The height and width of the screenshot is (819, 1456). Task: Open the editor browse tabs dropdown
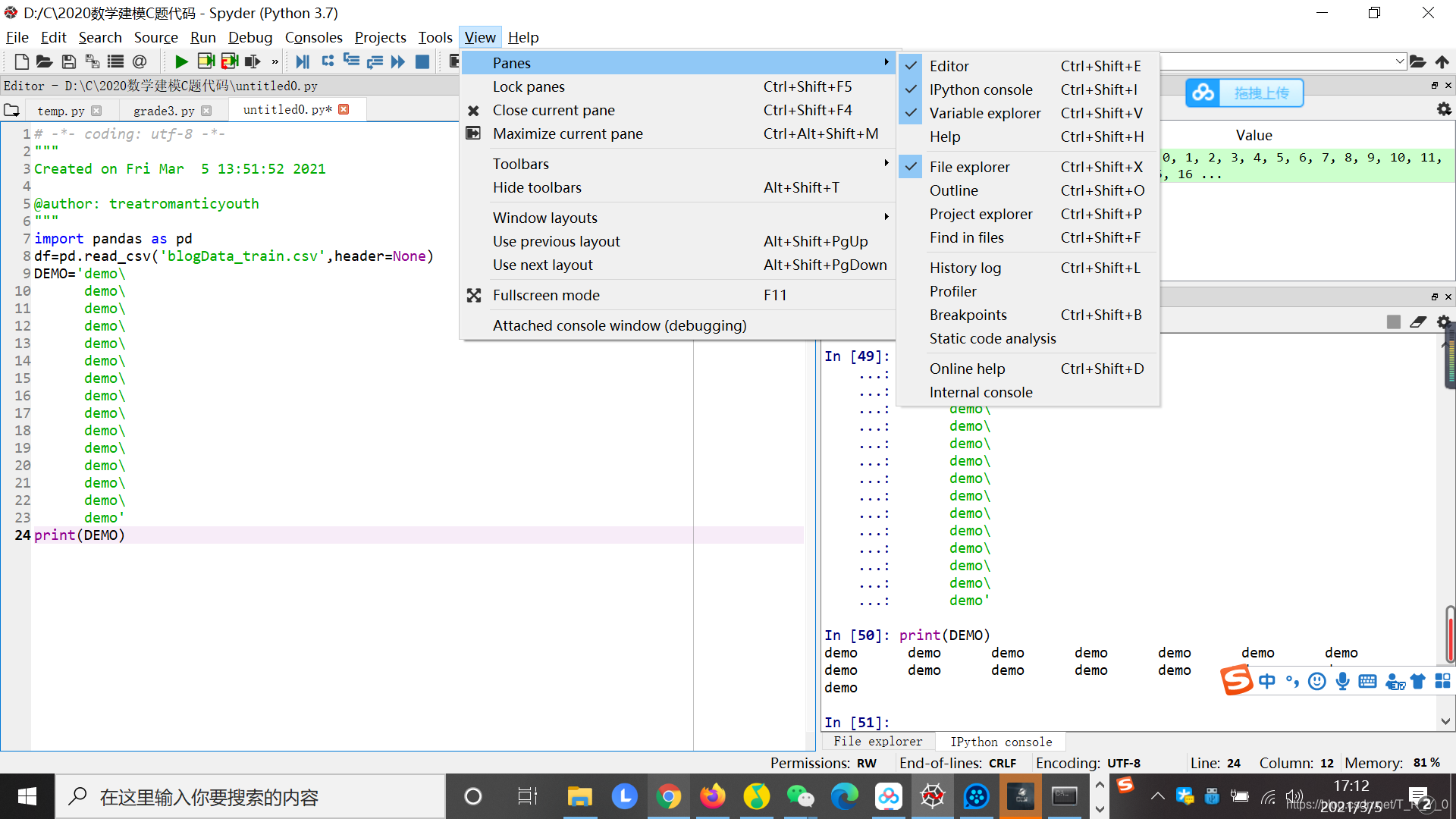11,110
